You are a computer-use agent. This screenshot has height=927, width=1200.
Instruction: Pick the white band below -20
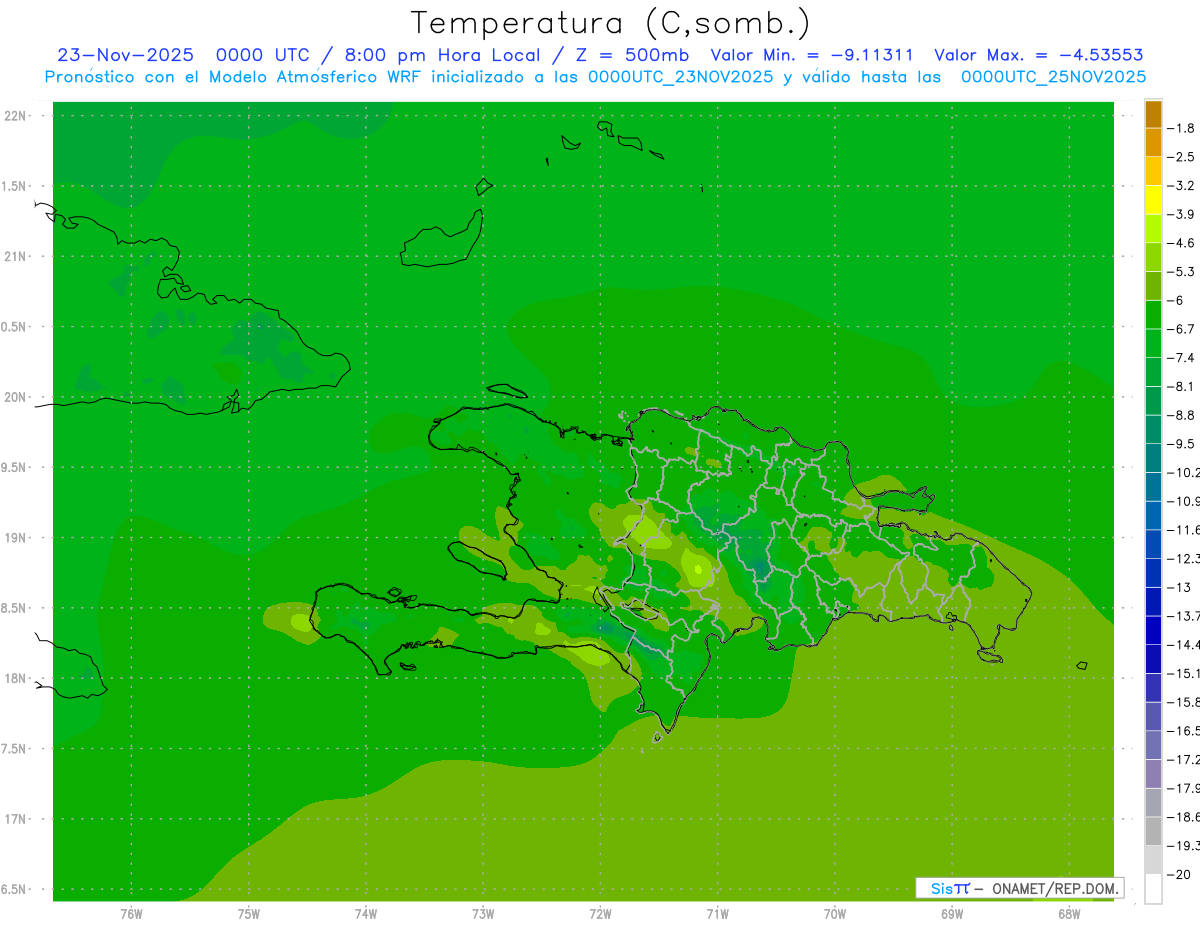point(1153,889)
